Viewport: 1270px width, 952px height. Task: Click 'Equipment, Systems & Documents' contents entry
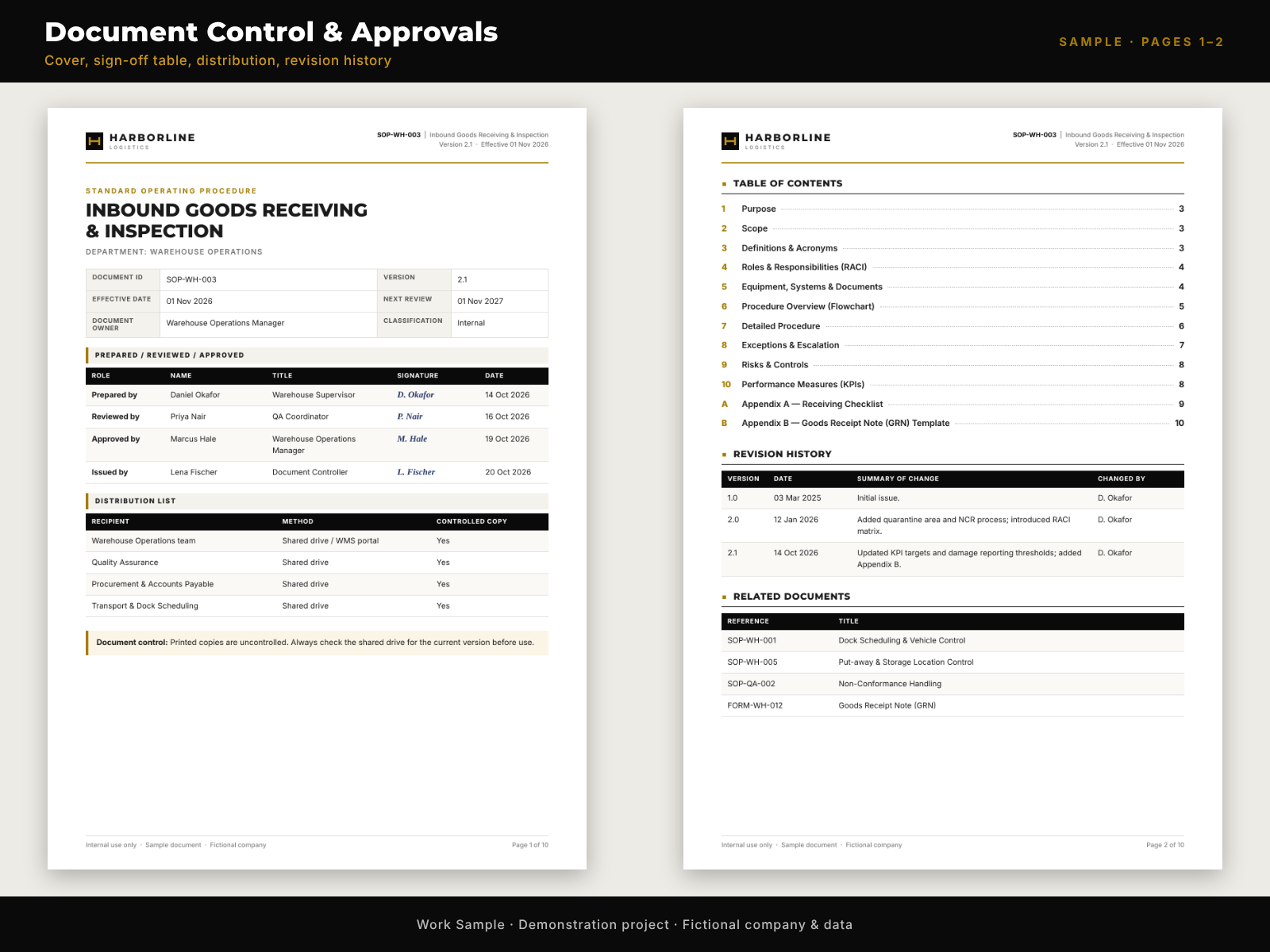click(952, 287)
